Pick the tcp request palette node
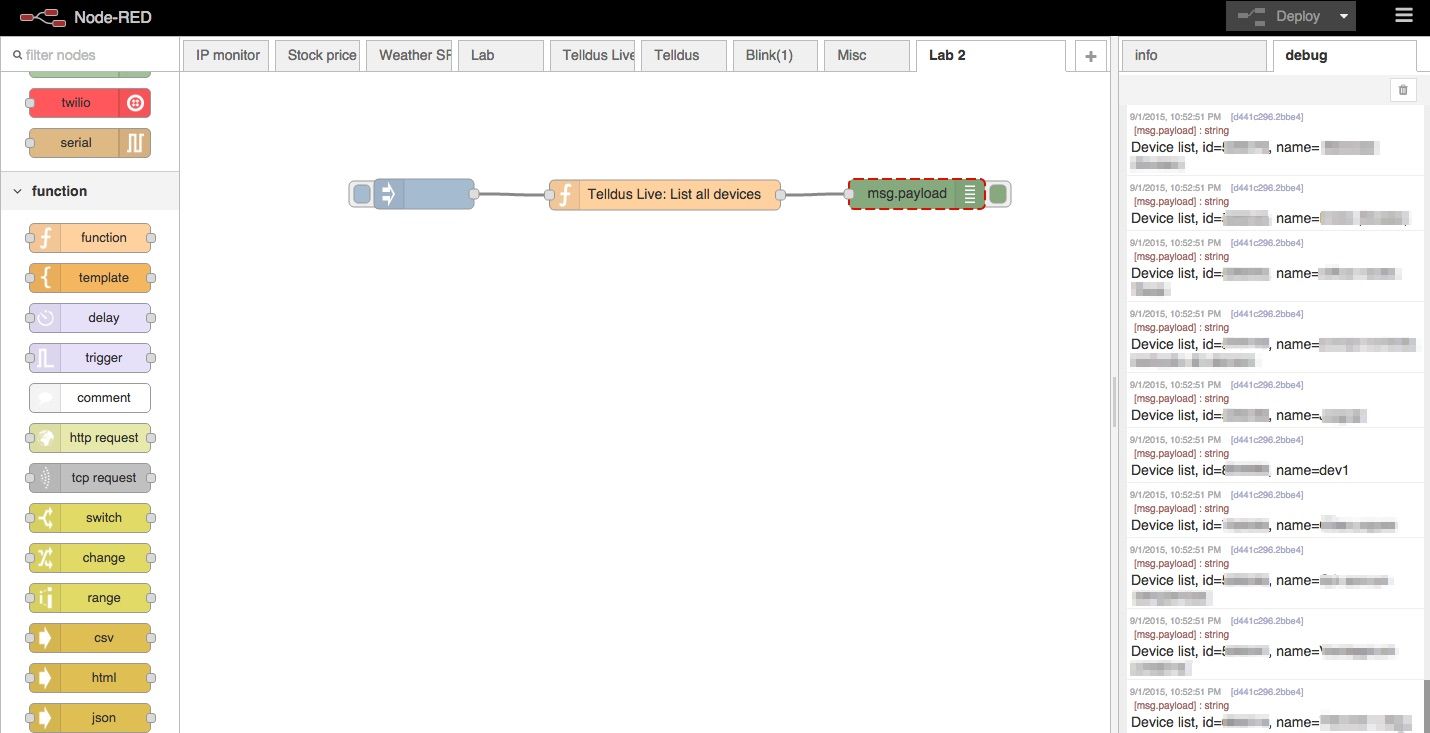This screenshot has width=1430, height=733. pyautogui.click(x=90, y=478)
